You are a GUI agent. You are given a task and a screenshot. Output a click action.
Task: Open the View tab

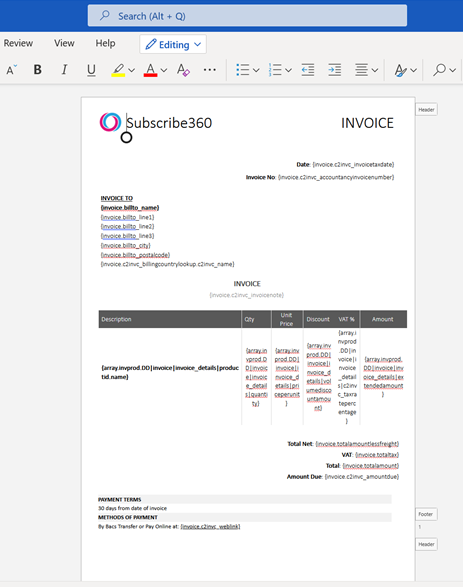64,43
